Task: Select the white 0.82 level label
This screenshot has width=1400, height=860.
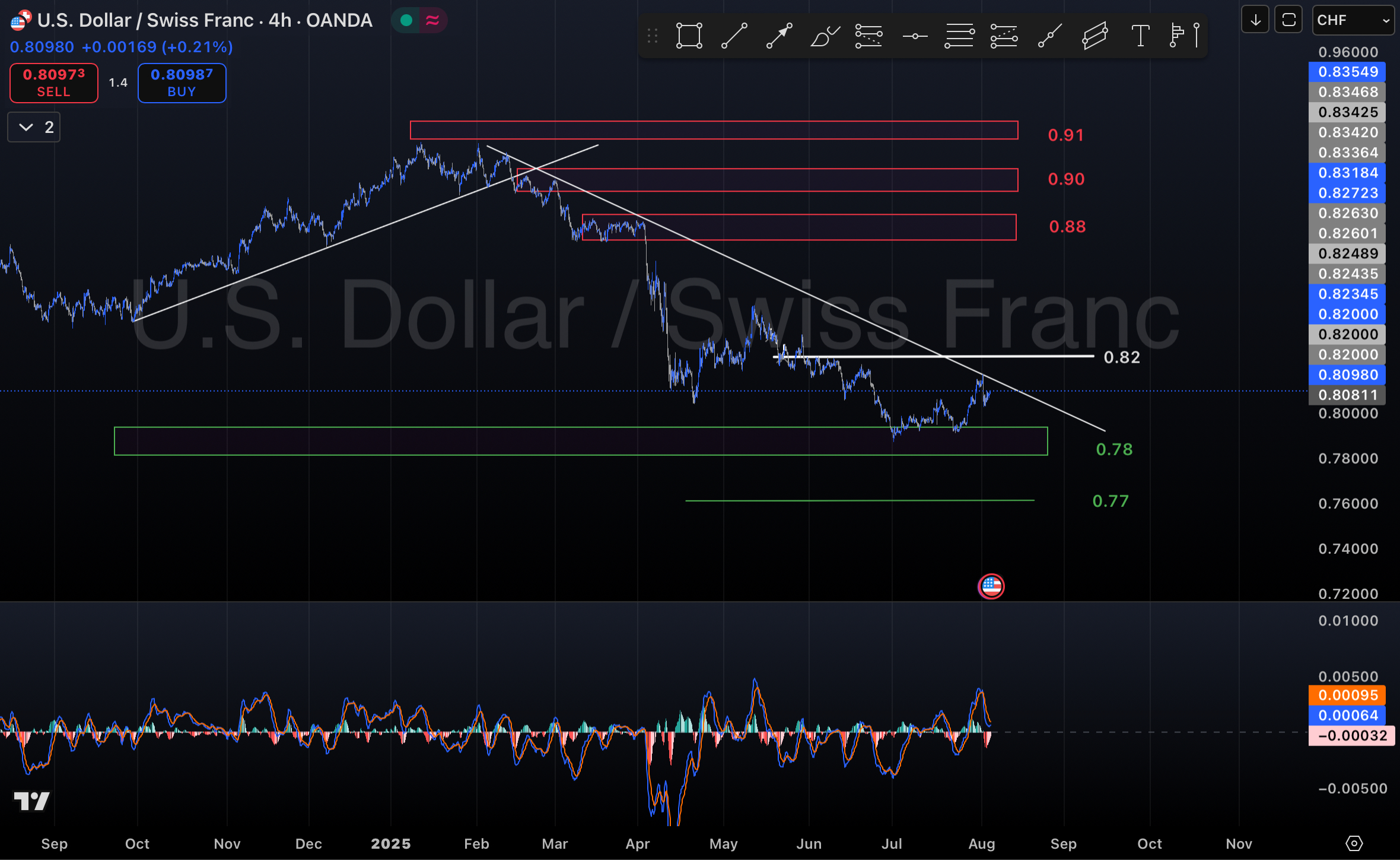Action: [x=1122, y=357]
